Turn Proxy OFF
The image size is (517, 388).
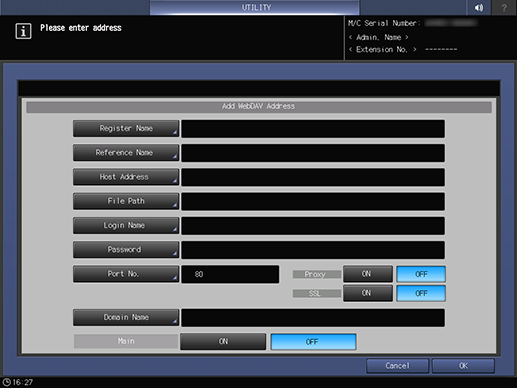[x=421, y=274]
